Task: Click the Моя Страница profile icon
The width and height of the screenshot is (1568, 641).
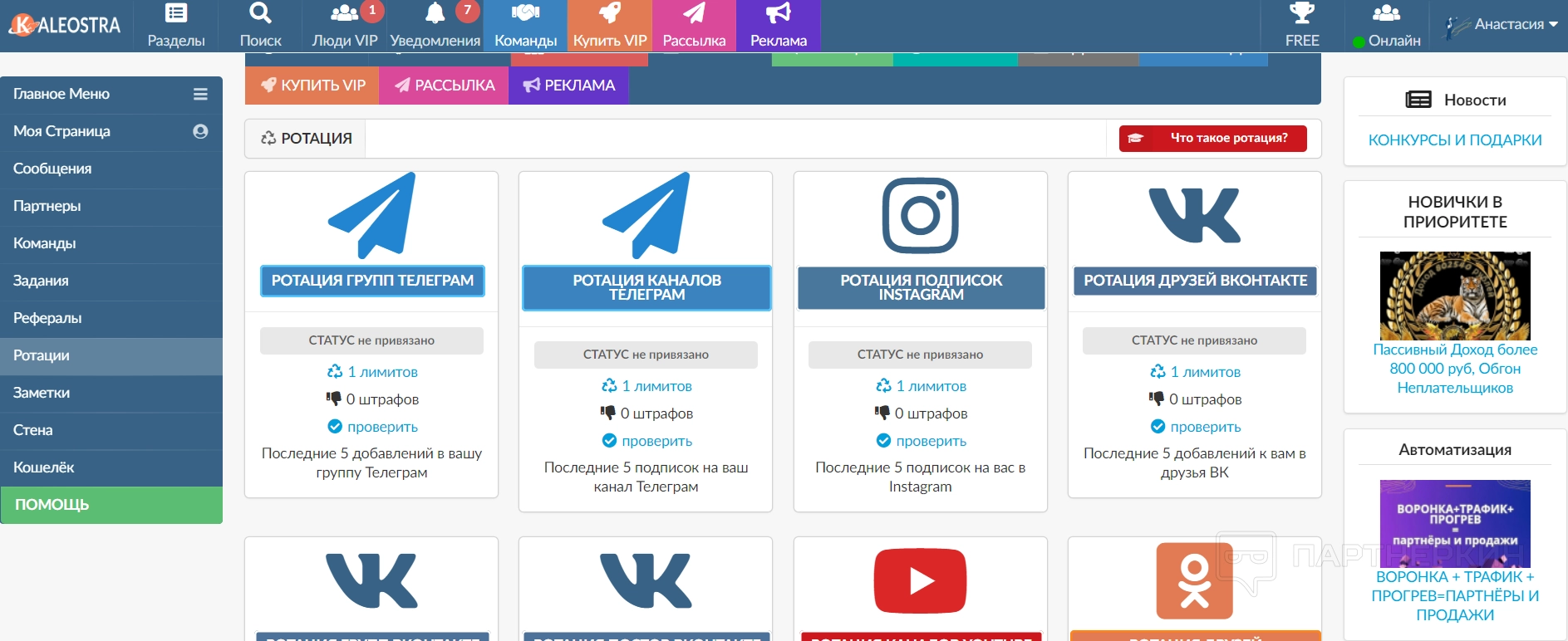Action: tap(200, 131)
